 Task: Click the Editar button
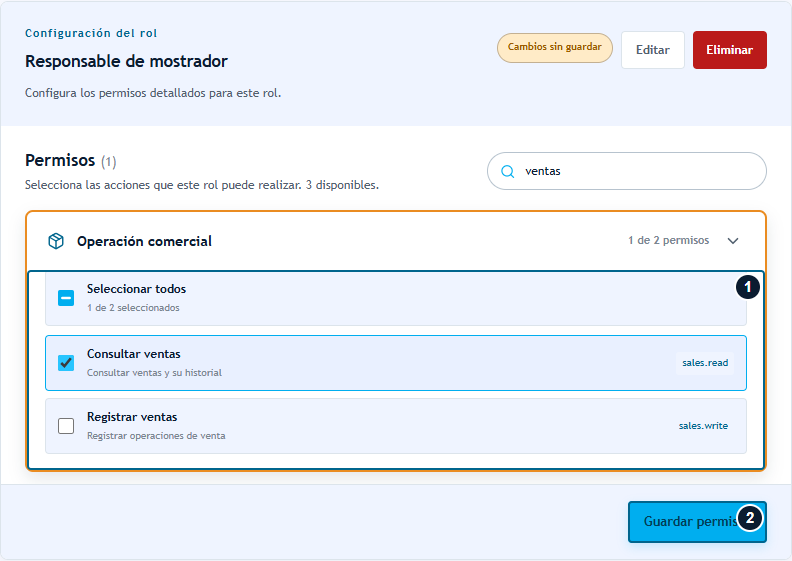[653, 50]
